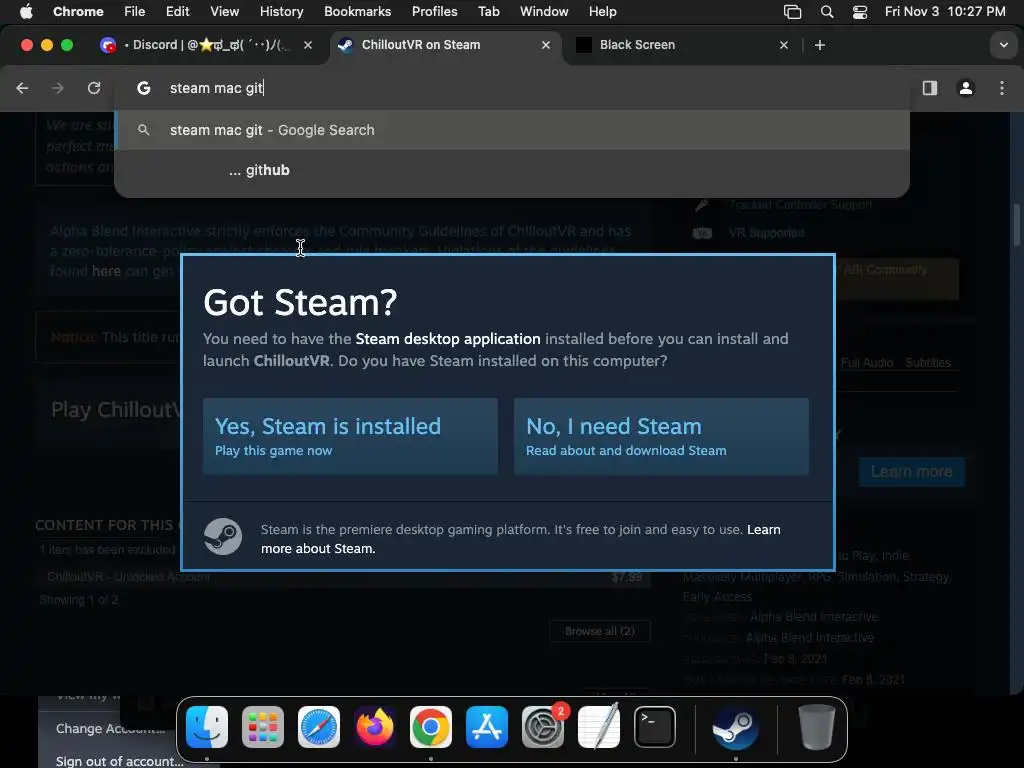This screenshot has height=768, width=1024.
Task: Open the Bookmarks menu
Action: tap(357, 11)
